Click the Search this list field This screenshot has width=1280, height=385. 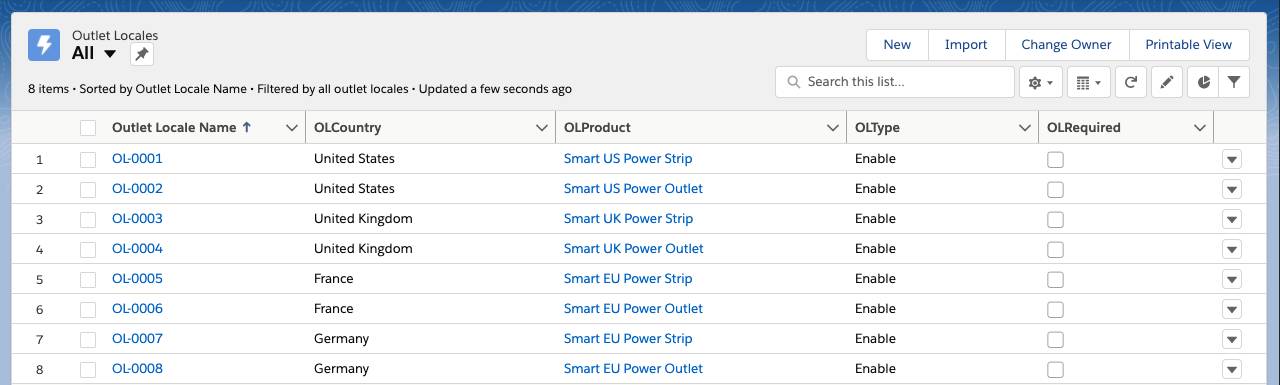895,82
